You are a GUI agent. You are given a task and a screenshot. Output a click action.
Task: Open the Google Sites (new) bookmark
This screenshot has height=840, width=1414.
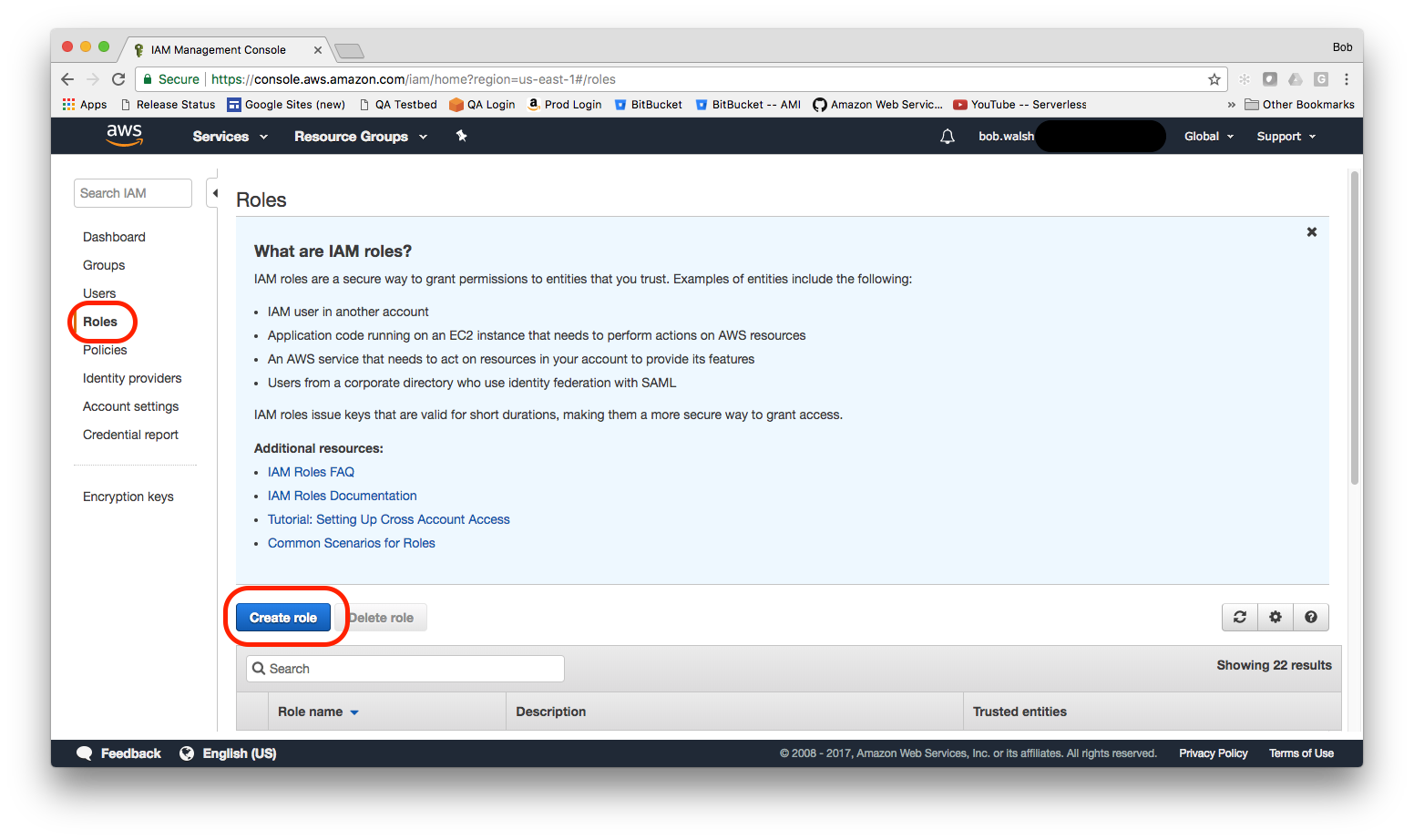(286, 105)
